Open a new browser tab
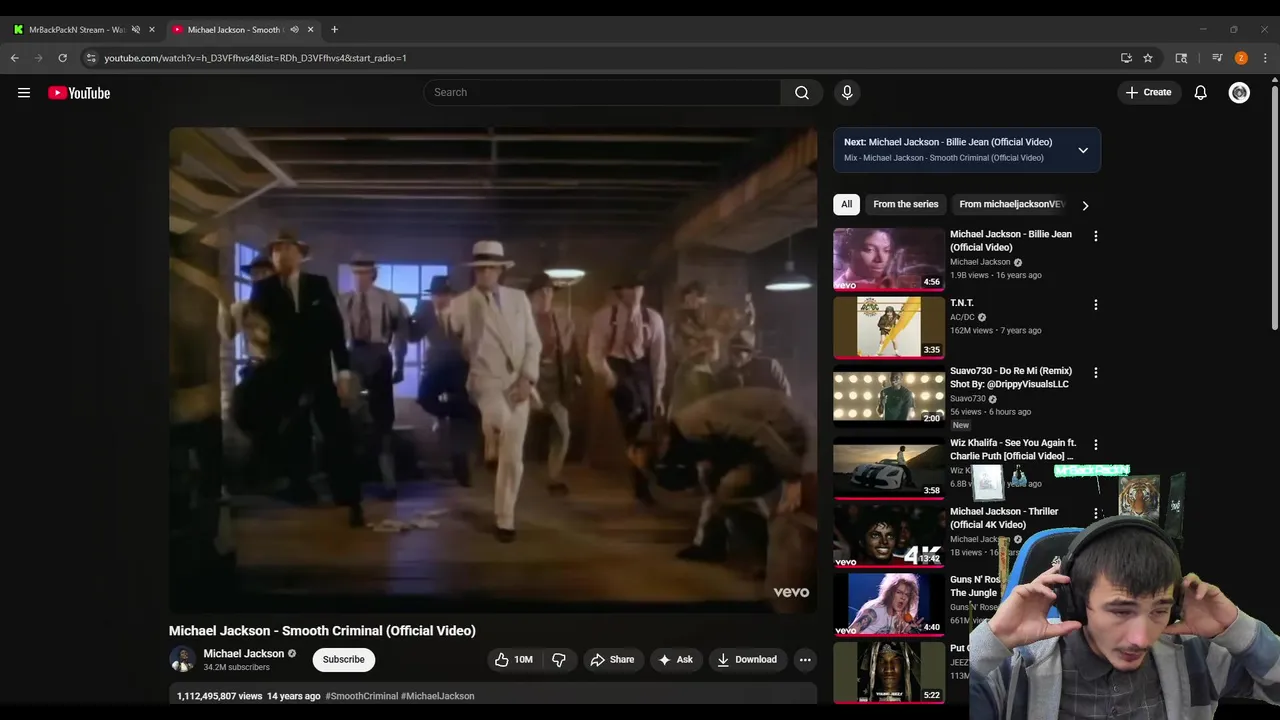 (x=334, y=29)
